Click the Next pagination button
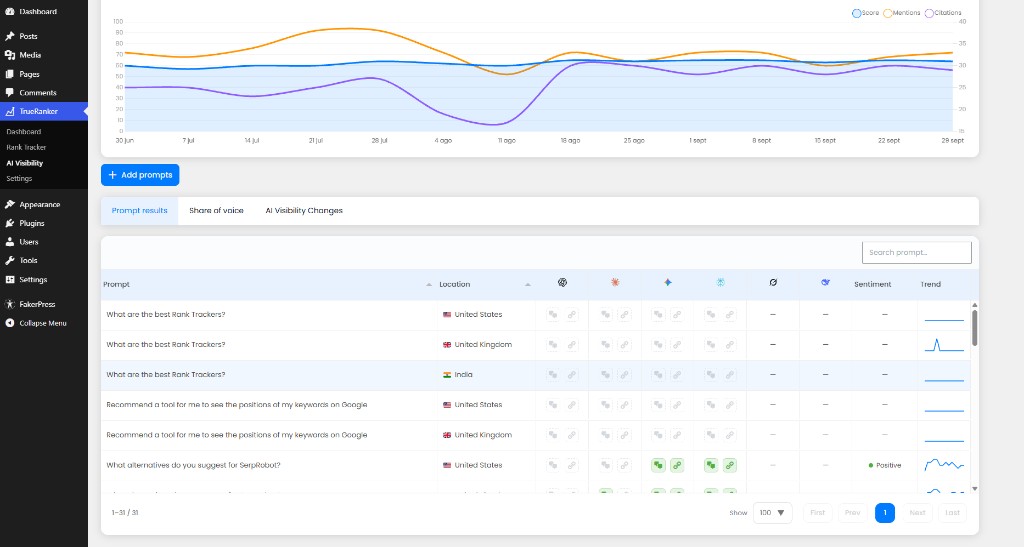The height and width of the screenshot is (547, 1024). pyautogui.click(x=917, y=513)
